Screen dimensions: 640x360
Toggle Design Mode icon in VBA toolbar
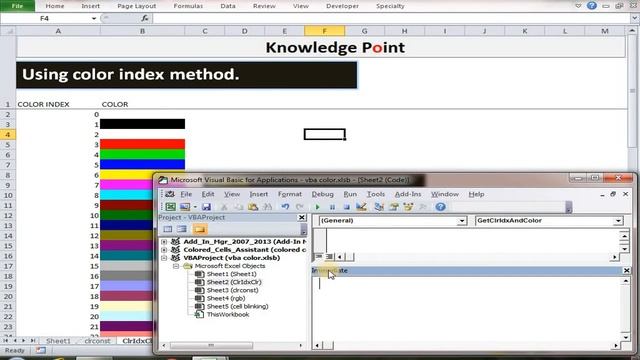[361, 207]
